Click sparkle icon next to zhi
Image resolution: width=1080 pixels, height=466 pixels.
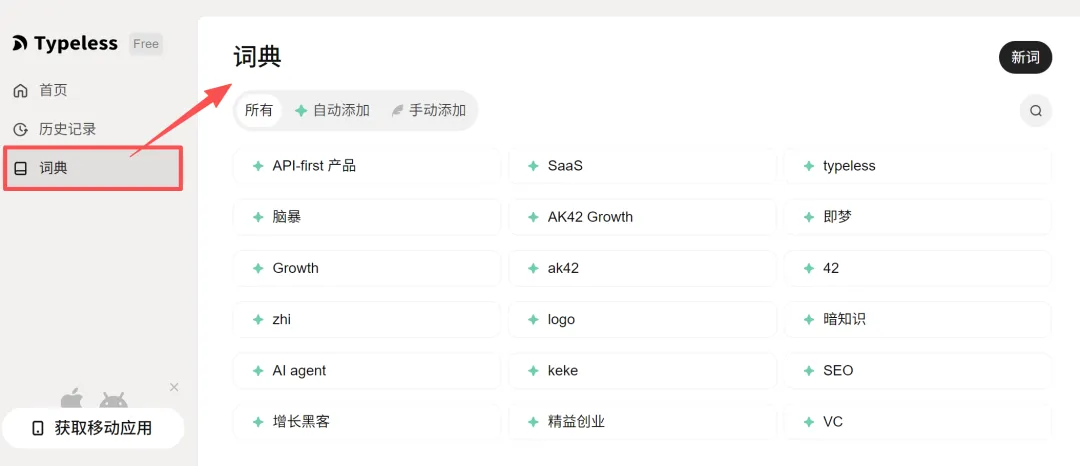pos(258,319)
